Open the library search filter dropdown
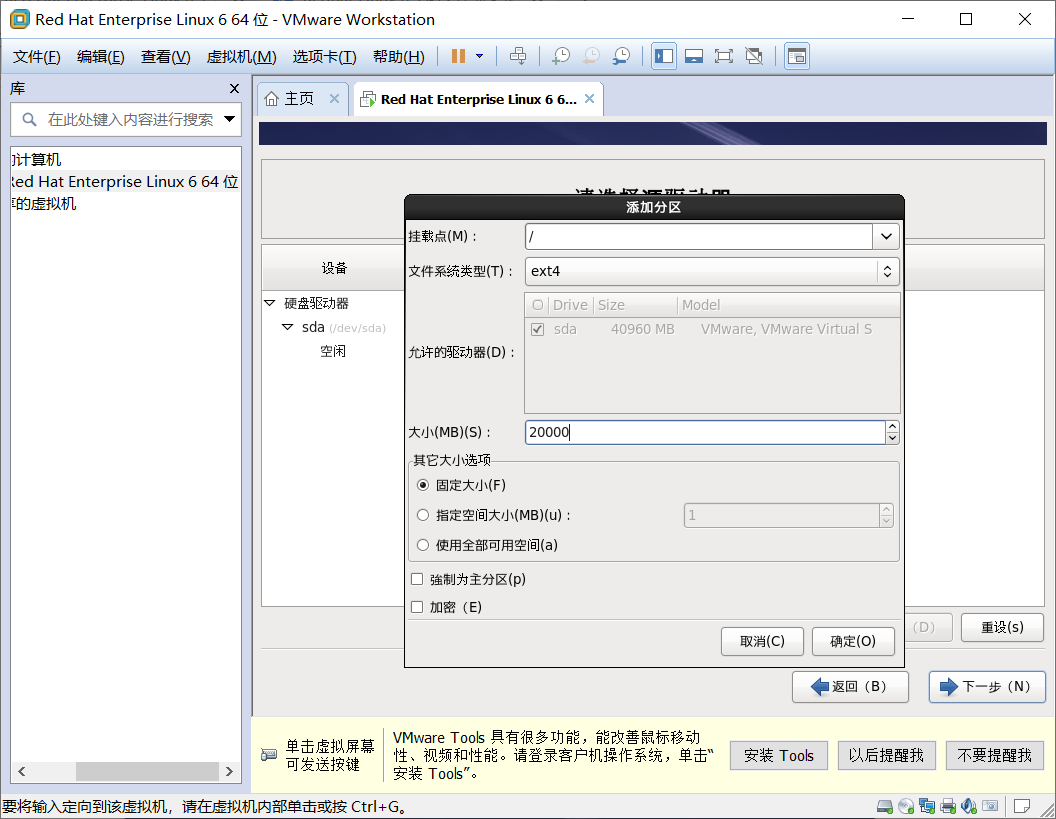This screenshot has width=1056, height=819. 229,119
